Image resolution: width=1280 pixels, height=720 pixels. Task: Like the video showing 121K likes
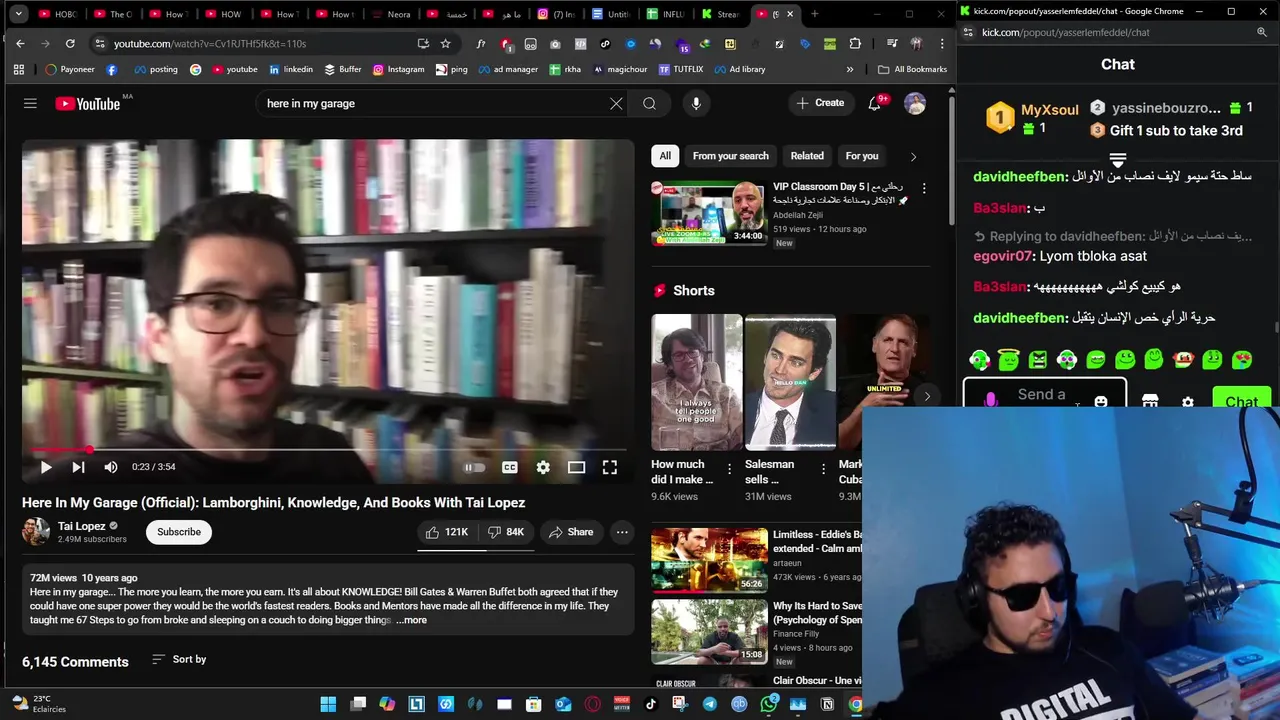(447, 532)
